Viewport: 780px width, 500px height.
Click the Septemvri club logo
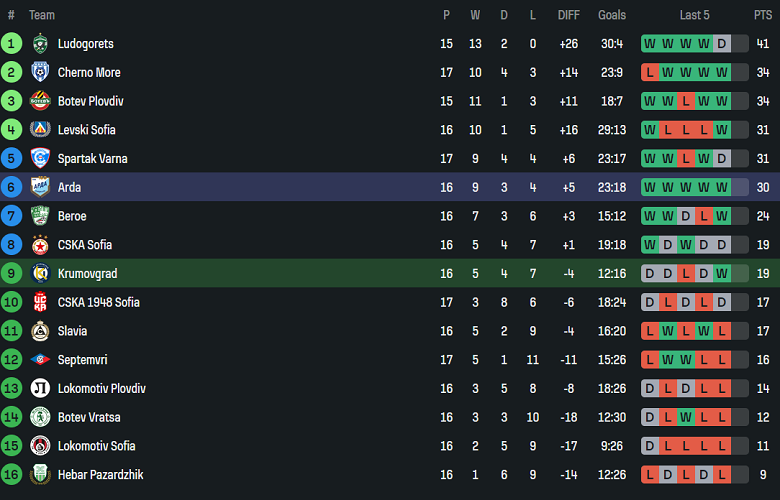tap(40, 360)
